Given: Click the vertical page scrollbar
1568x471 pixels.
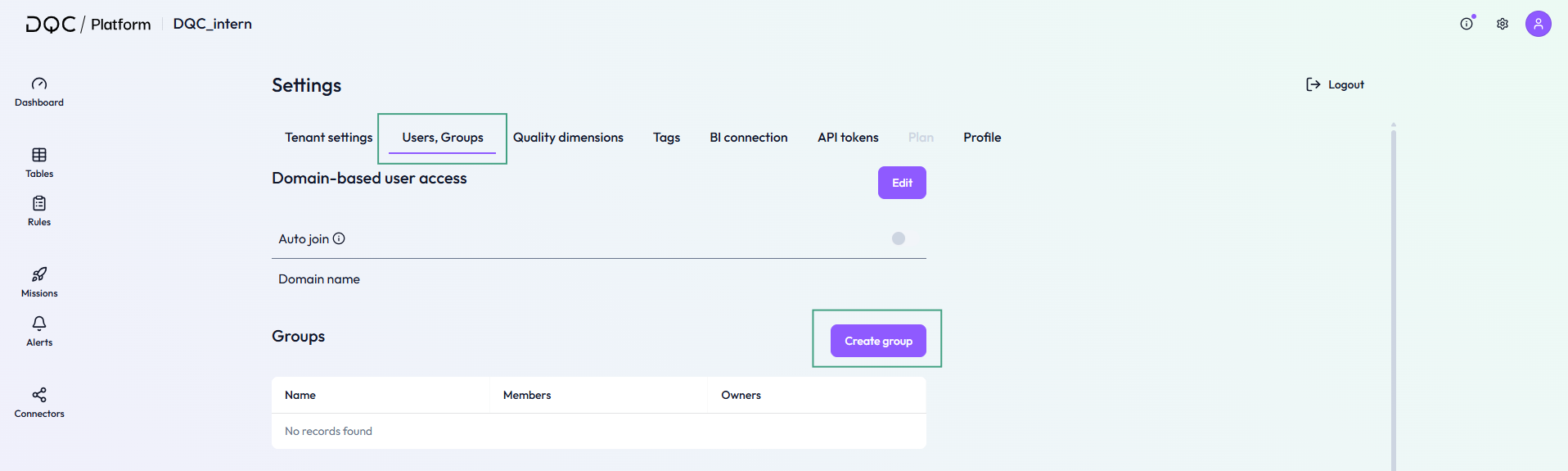Looking at the screenshot, I should (x=1393, y=297).
